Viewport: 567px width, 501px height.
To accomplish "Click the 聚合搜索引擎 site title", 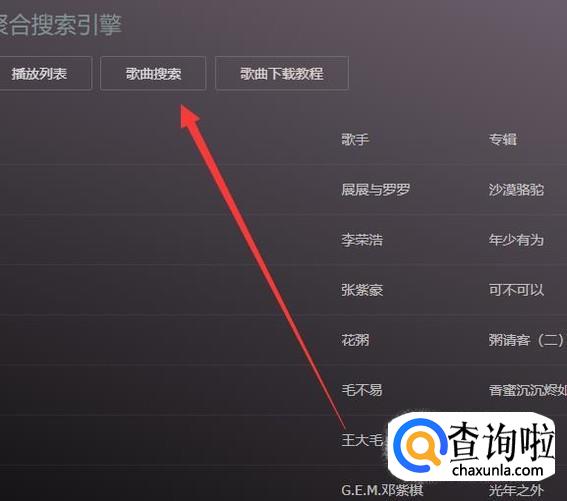I will (60, 25).
